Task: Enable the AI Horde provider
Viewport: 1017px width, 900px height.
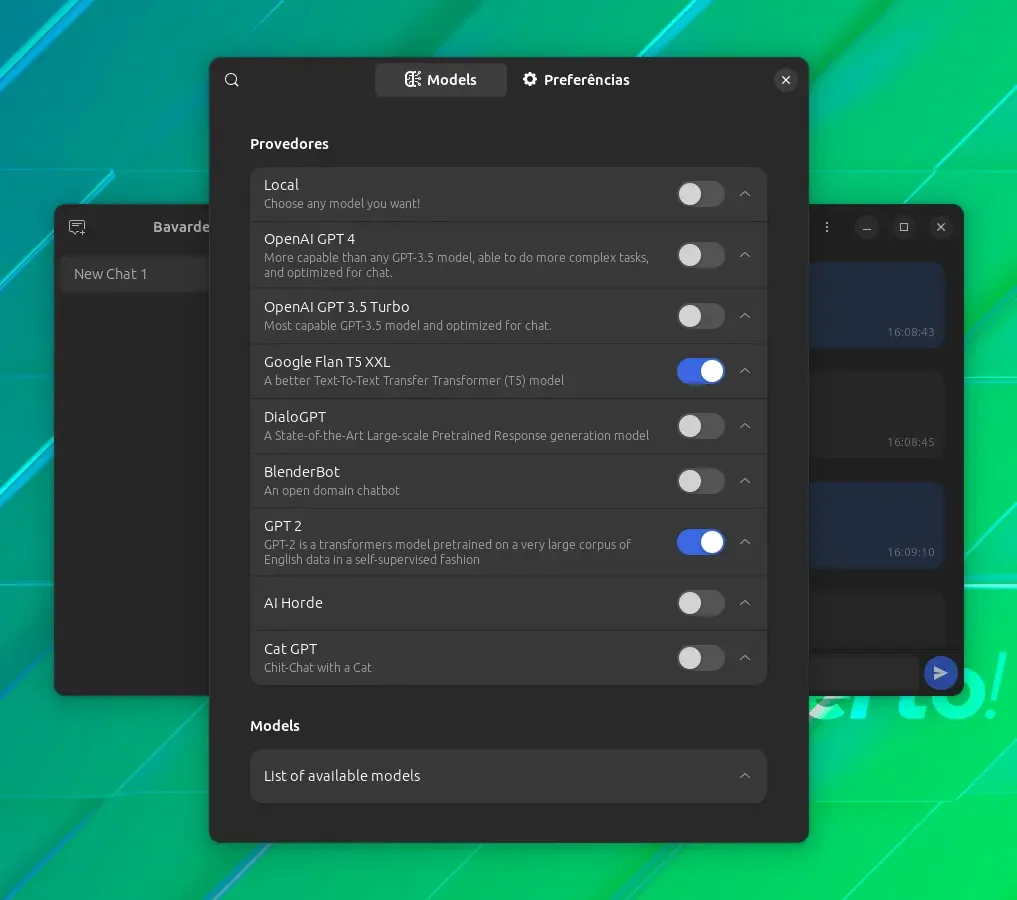Action: (x=700, y=603)
